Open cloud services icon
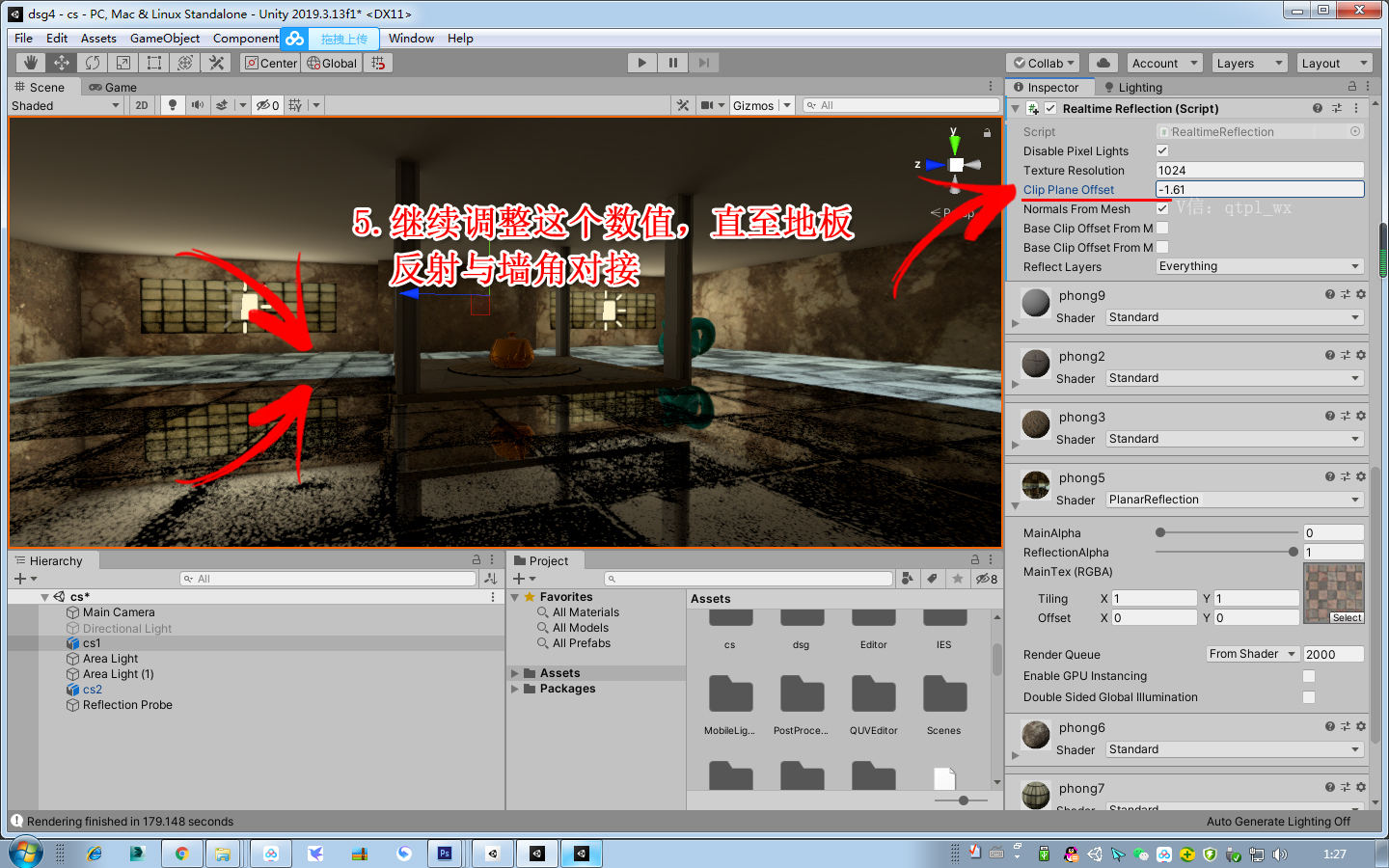 tap(1103, 63)
